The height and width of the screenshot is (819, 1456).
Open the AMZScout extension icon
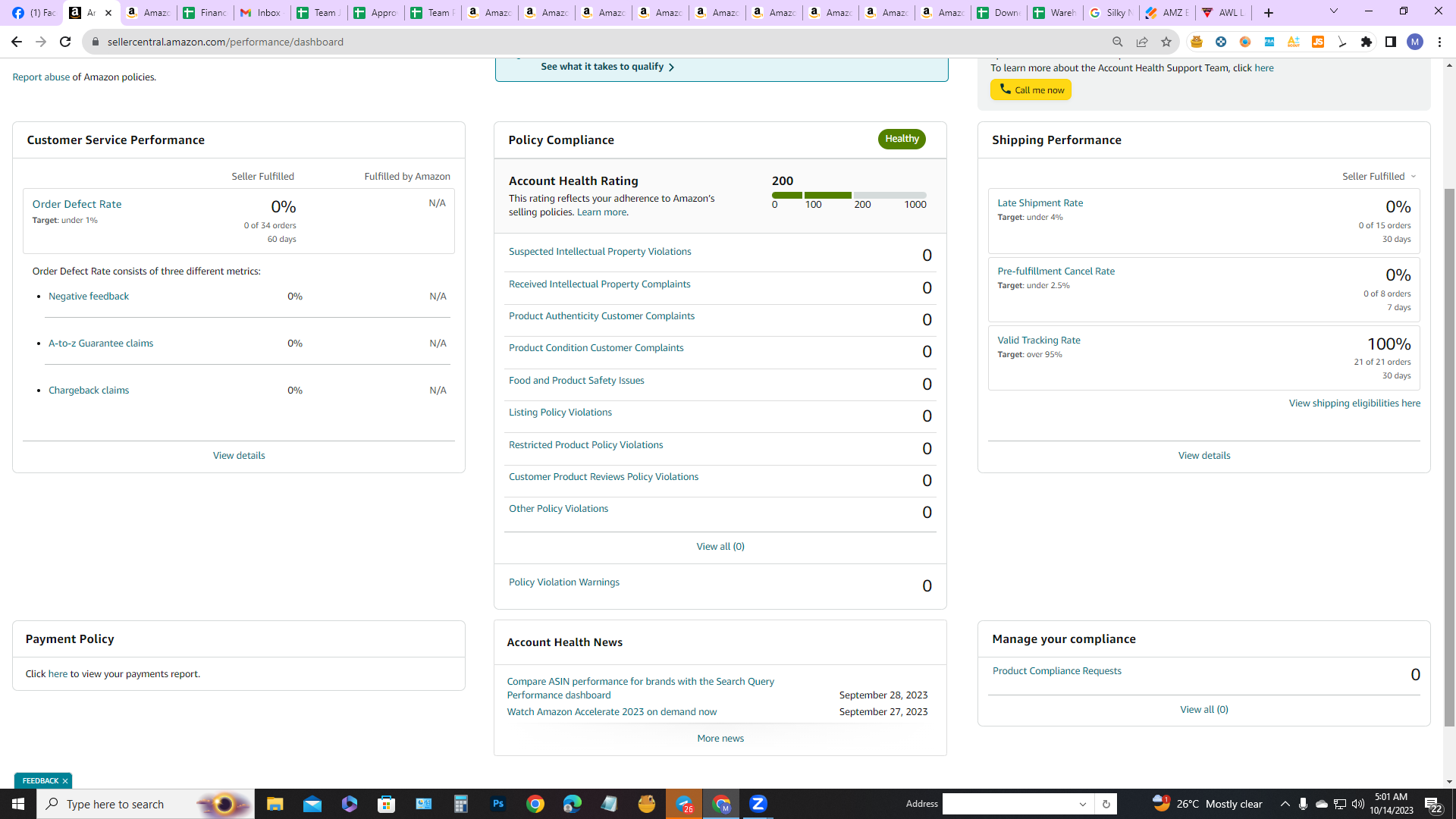pyautogui.click(x=1293, y=42)
